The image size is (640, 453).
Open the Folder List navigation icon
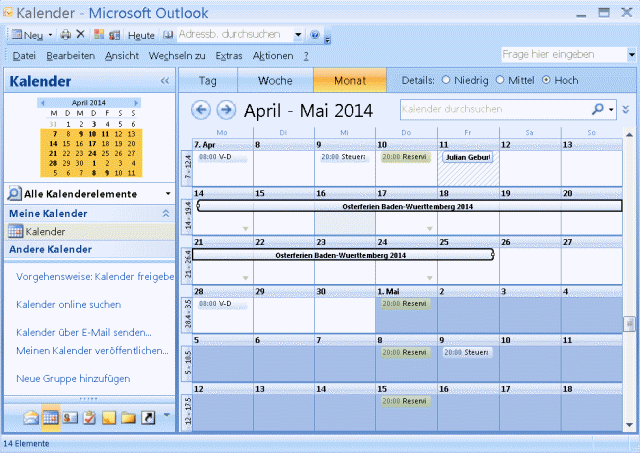point(128,417)
